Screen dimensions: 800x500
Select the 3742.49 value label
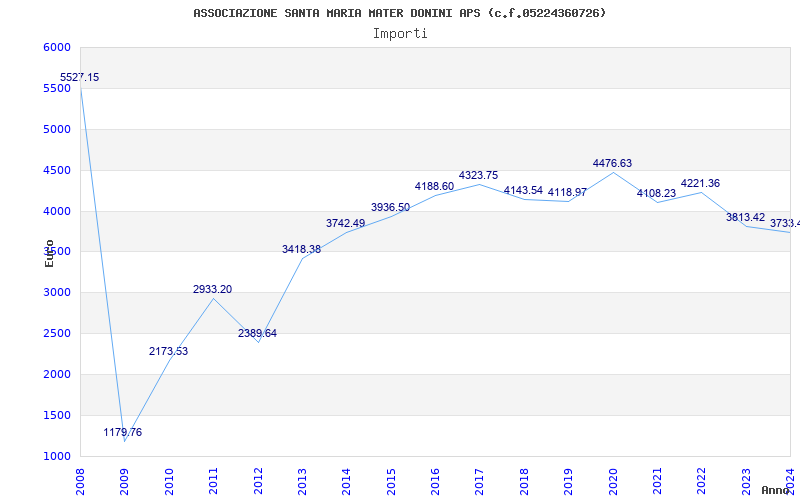(x=345, y=223)
